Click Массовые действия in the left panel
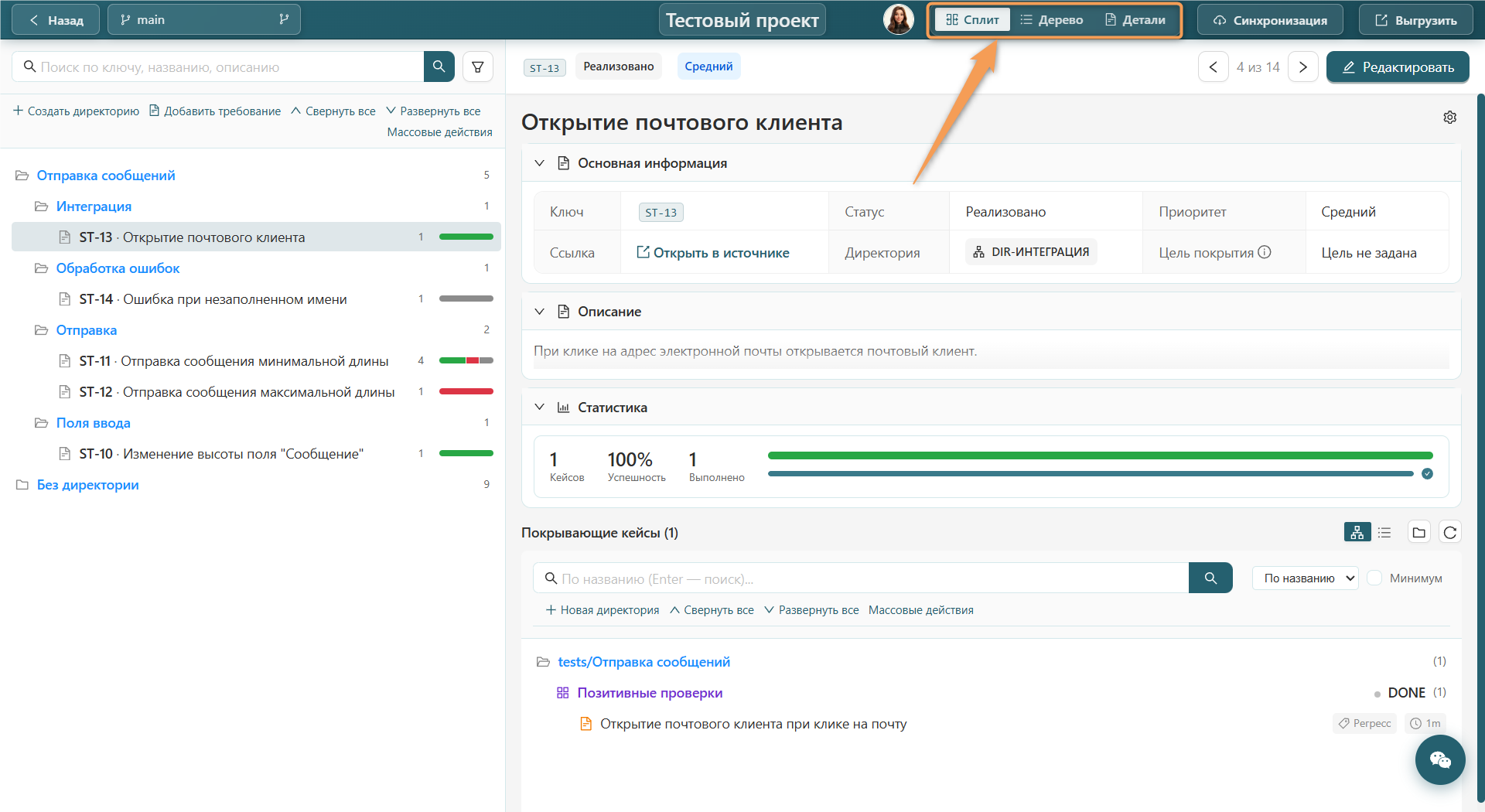This screenshot has width=1485, height=812. 439,131
